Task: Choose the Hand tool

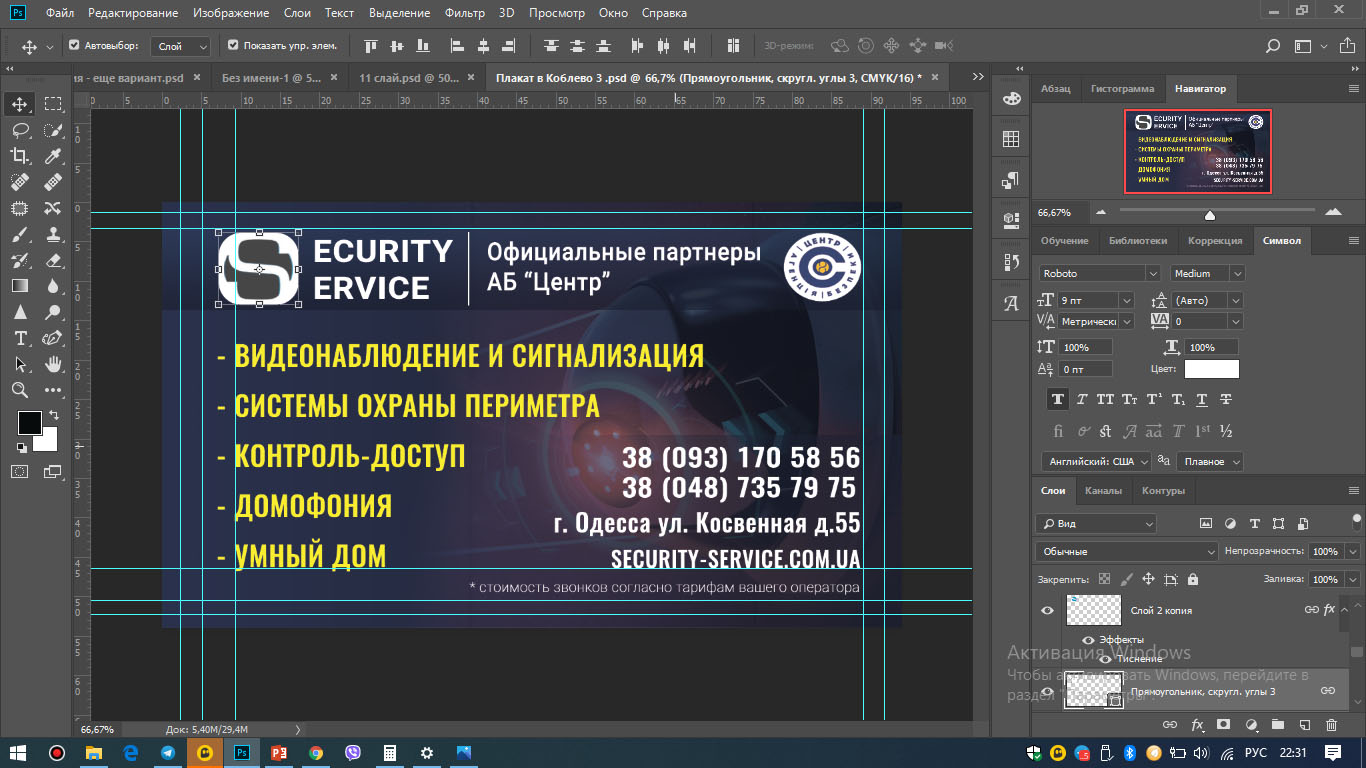Action: 54,364
